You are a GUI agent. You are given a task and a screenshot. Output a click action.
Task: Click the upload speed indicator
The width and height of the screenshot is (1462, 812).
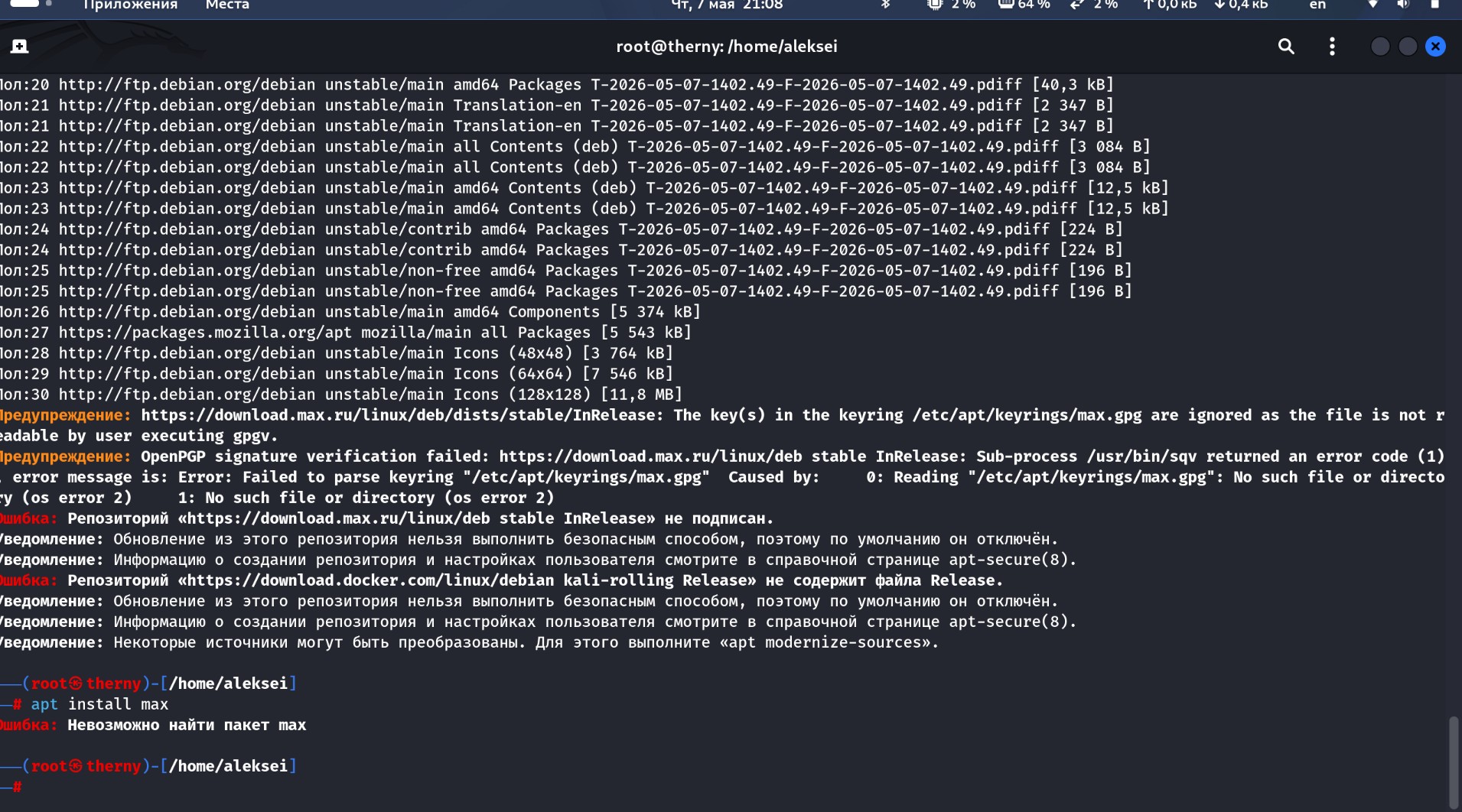pyautogui.click(x=1170, y=5)
